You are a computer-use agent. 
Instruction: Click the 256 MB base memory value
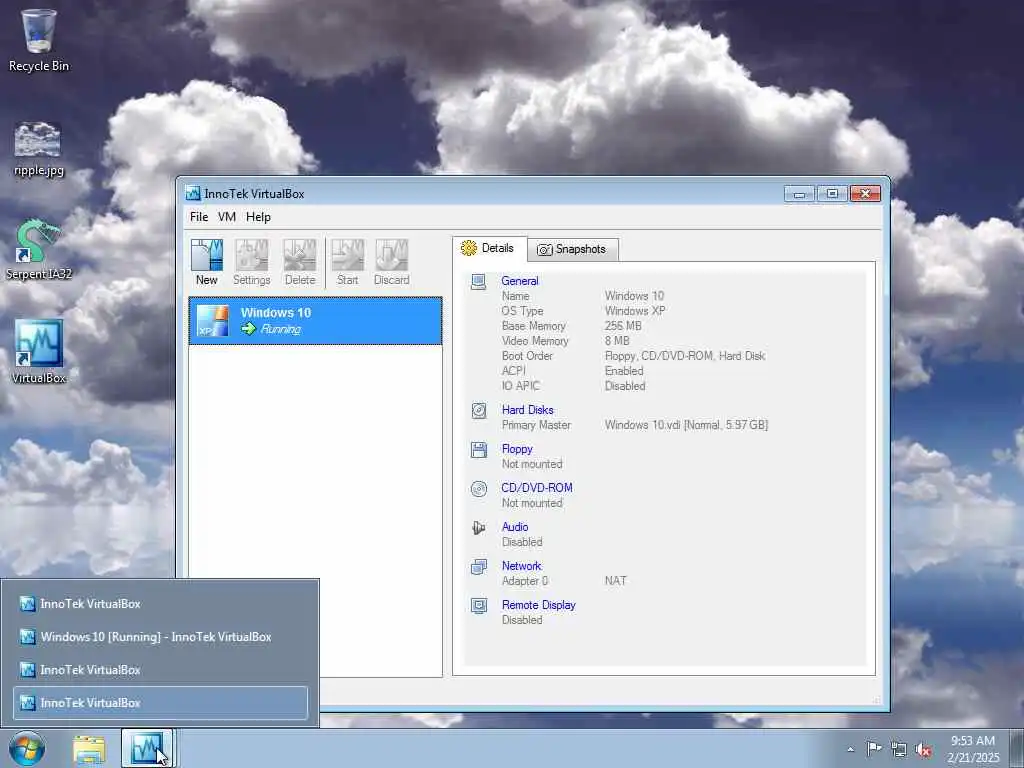[x=623, y=326]
